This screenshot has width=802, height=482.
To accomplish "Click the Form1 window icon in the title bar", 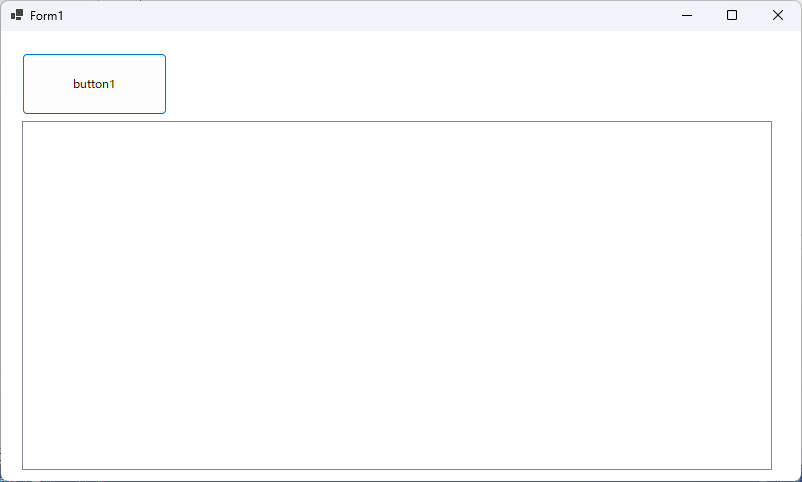I will pos(17,15).
